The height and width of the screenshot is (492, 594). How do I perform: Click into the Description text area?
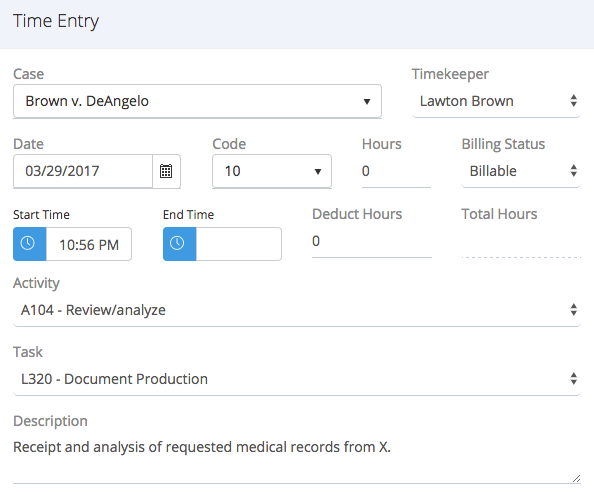(x=297, y=459)
